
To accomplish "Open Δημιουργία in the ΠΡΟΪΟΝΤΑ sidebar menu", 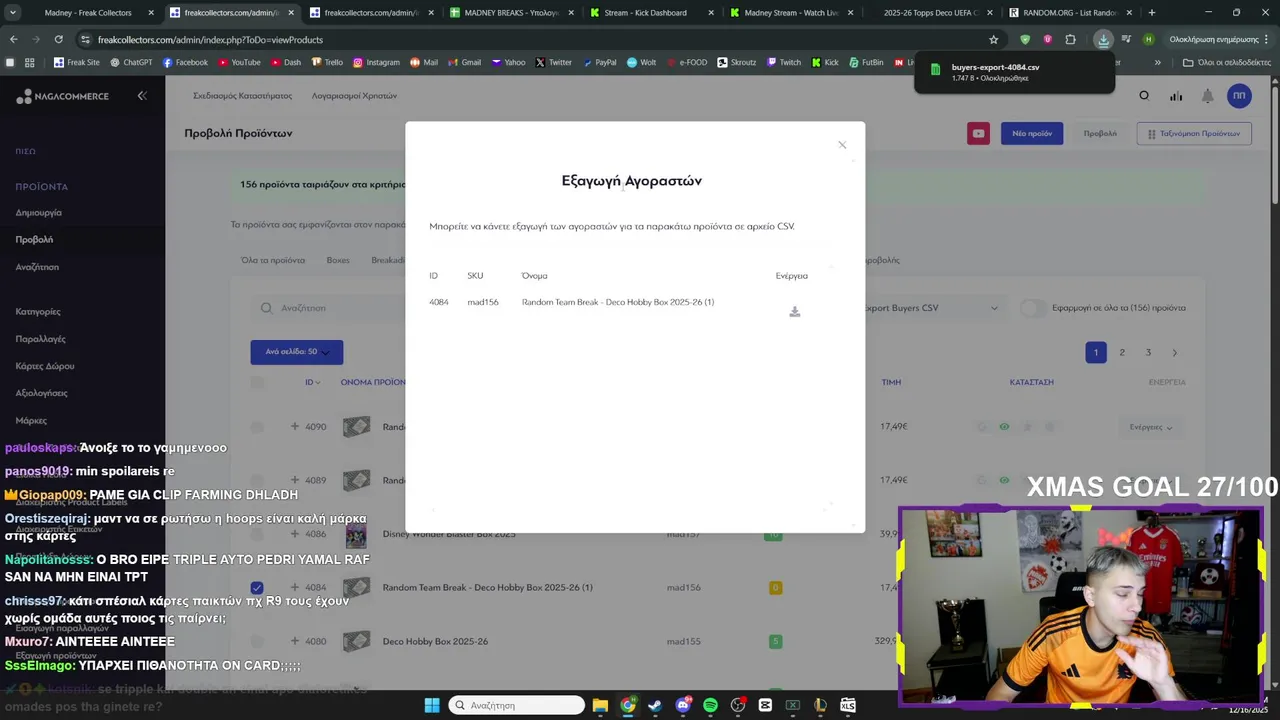I will coord(38,213).
